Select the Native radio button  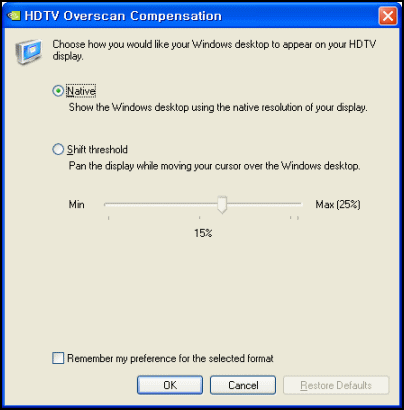coord(58,91)
